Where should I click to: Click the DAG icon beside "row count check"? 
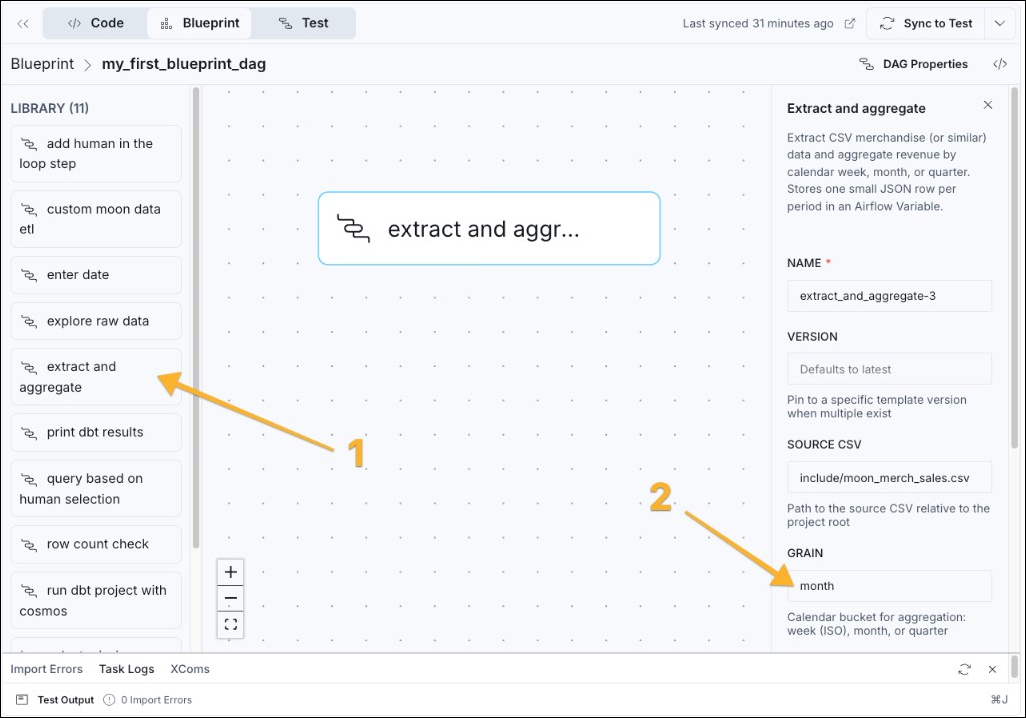pyautogui.click(x=30, y=543)
